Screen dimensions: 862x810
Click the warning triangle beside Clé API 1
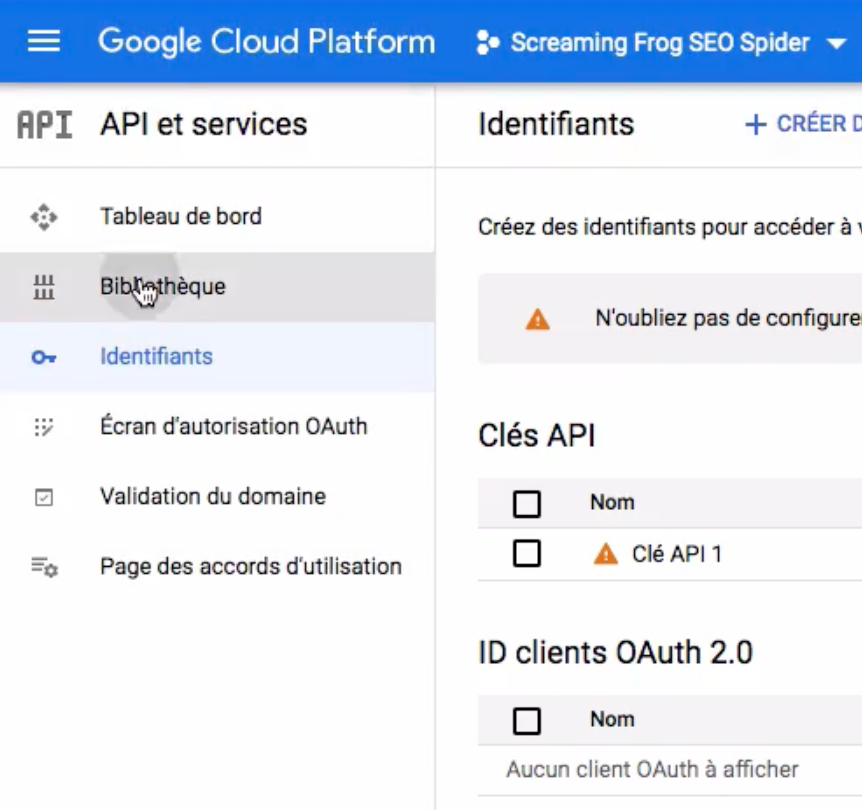tap(606, 554)
